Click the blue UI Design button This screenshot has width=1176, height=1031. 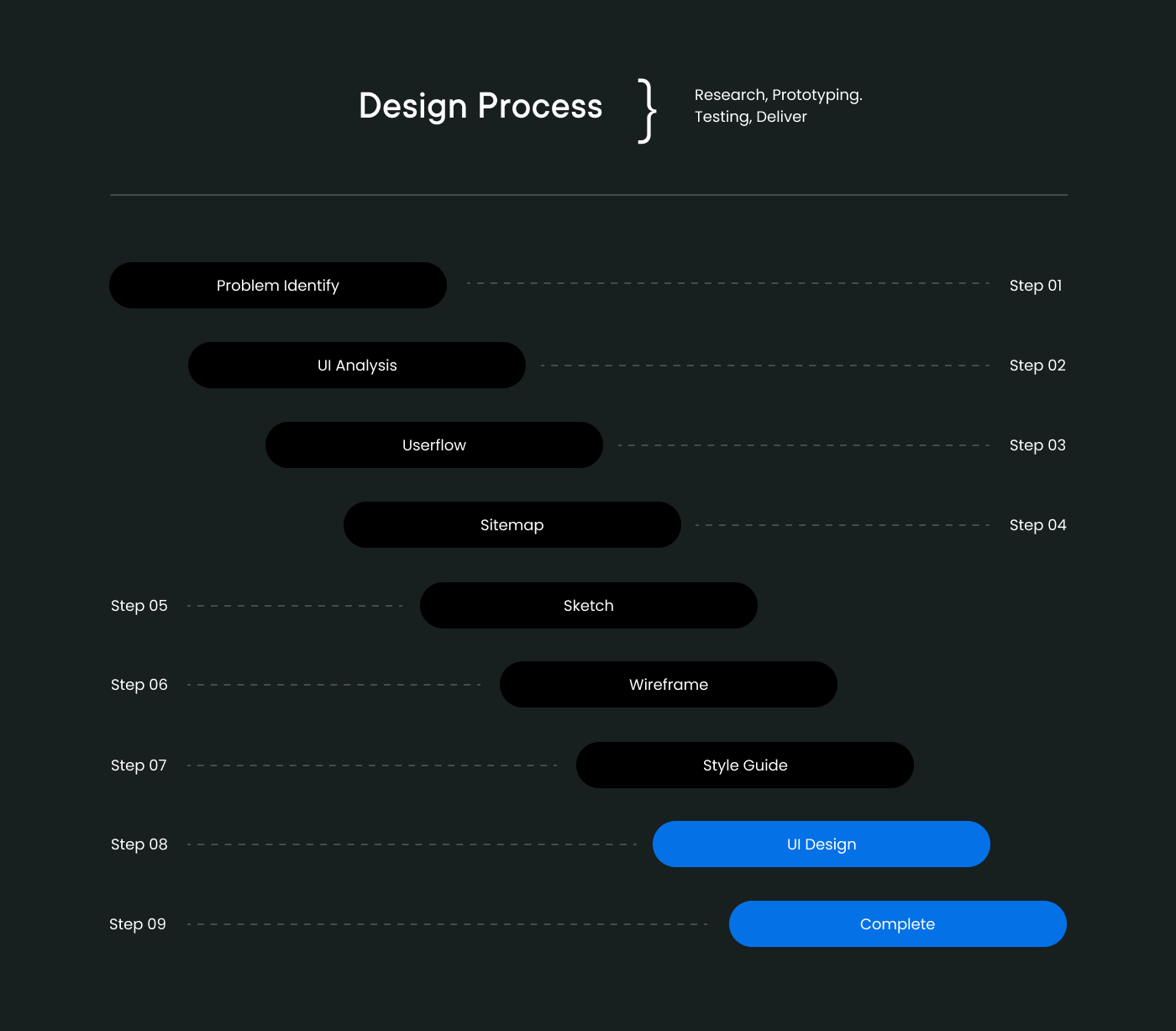822,844
